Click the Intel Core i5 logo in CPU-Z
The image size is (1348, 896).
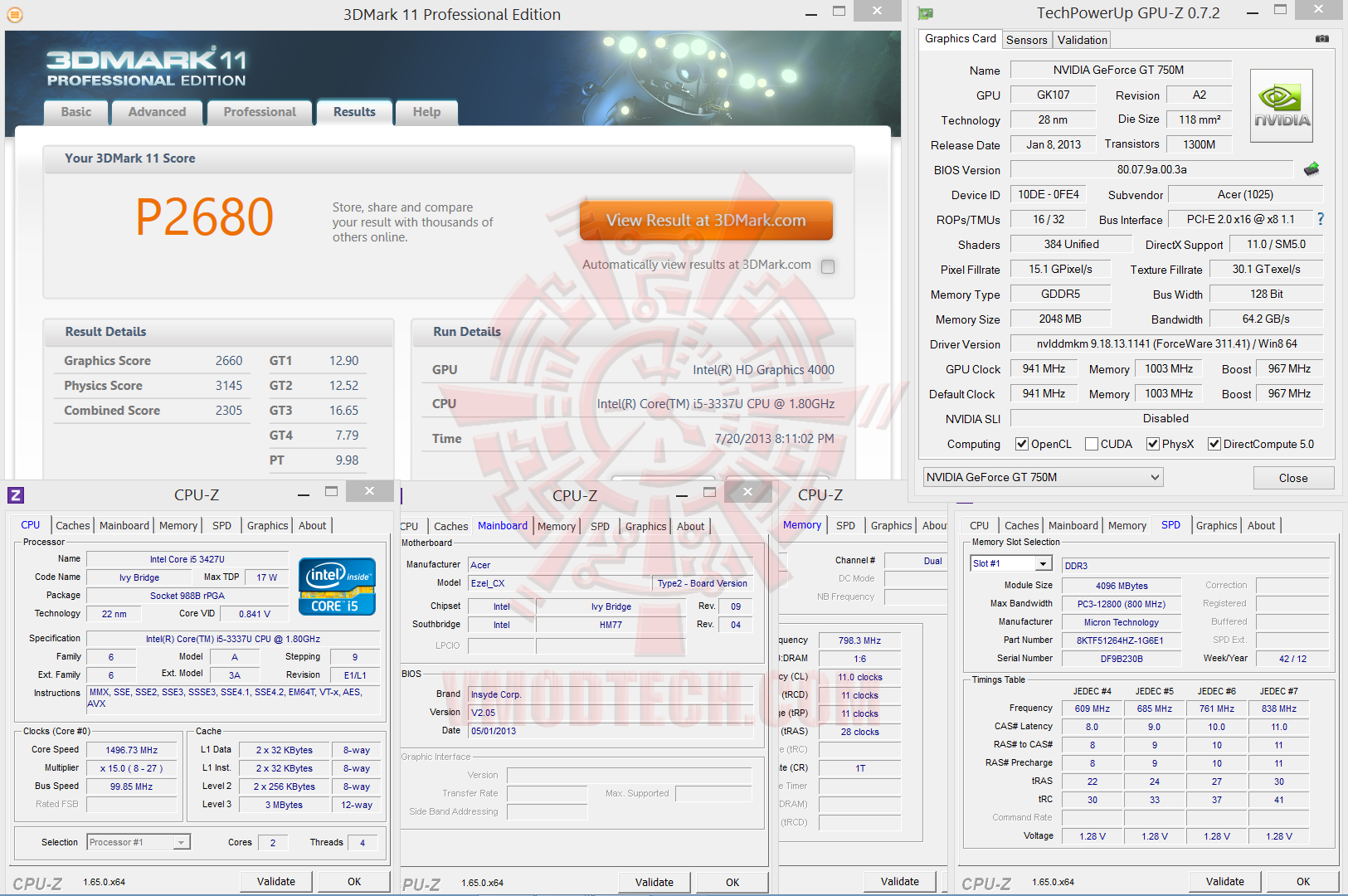click(337, 587)
